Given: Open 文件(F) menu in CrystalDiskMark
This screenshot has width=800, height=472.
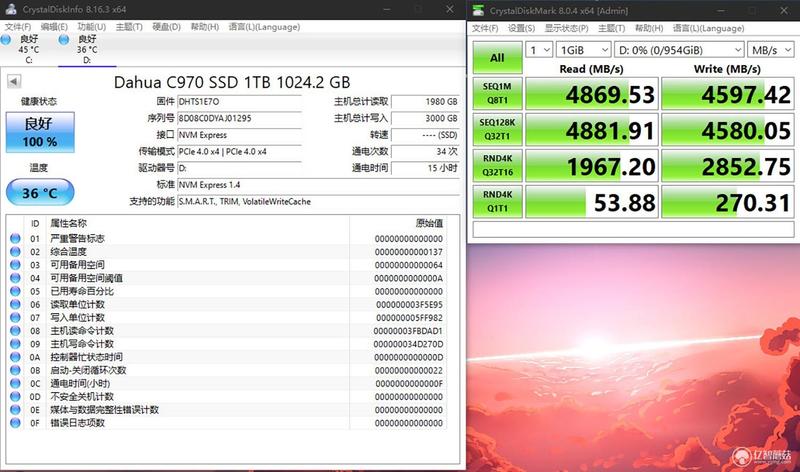Looking at the screenshot, I should 485,29.
